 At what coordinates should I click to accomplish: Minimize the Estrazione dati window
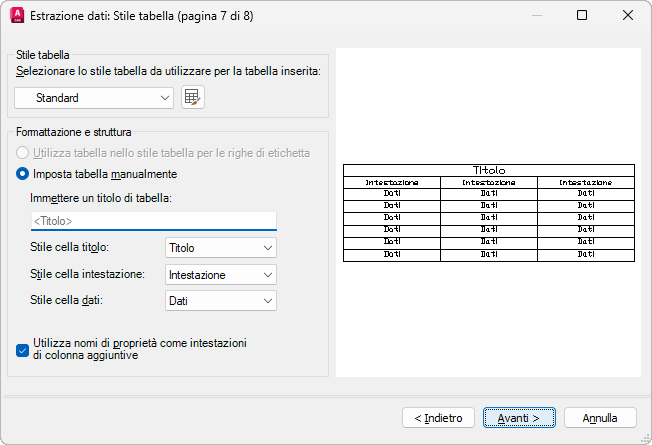(x=537, y=16)
